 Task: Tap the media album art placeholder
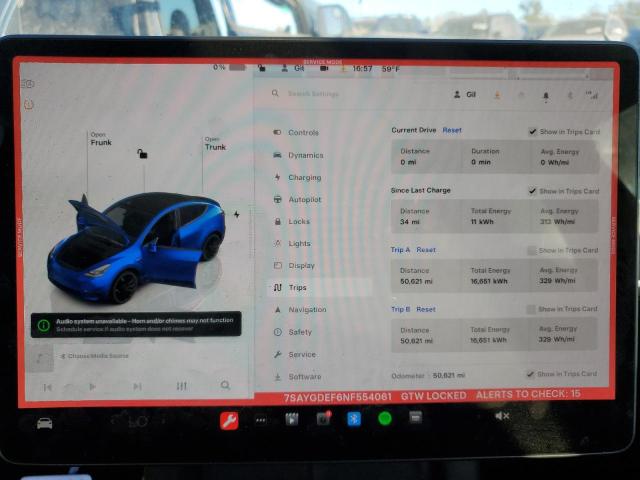(40, 358)
